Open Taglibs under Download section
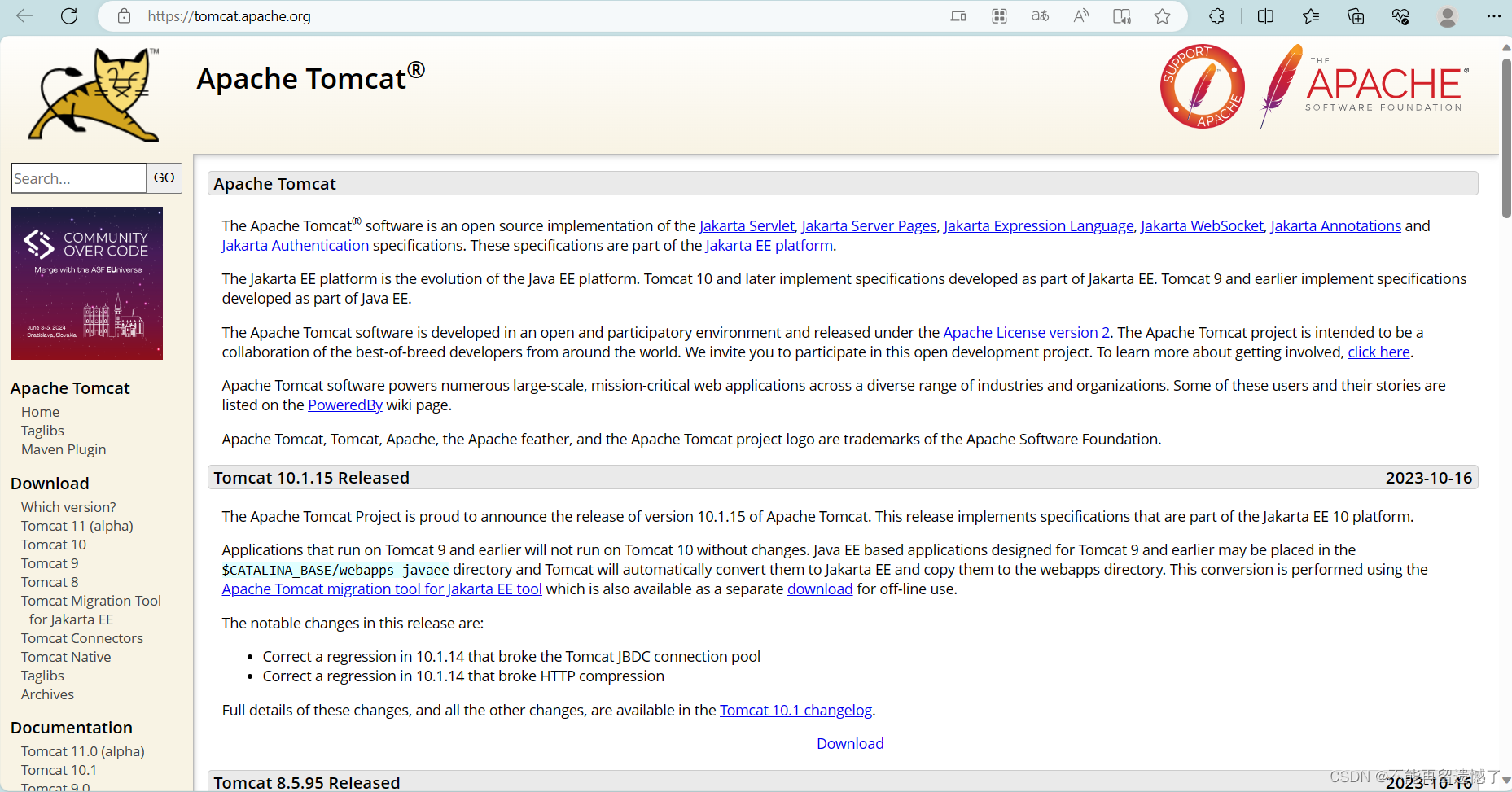Viewport: 1512px width, 792px height. 42,676
